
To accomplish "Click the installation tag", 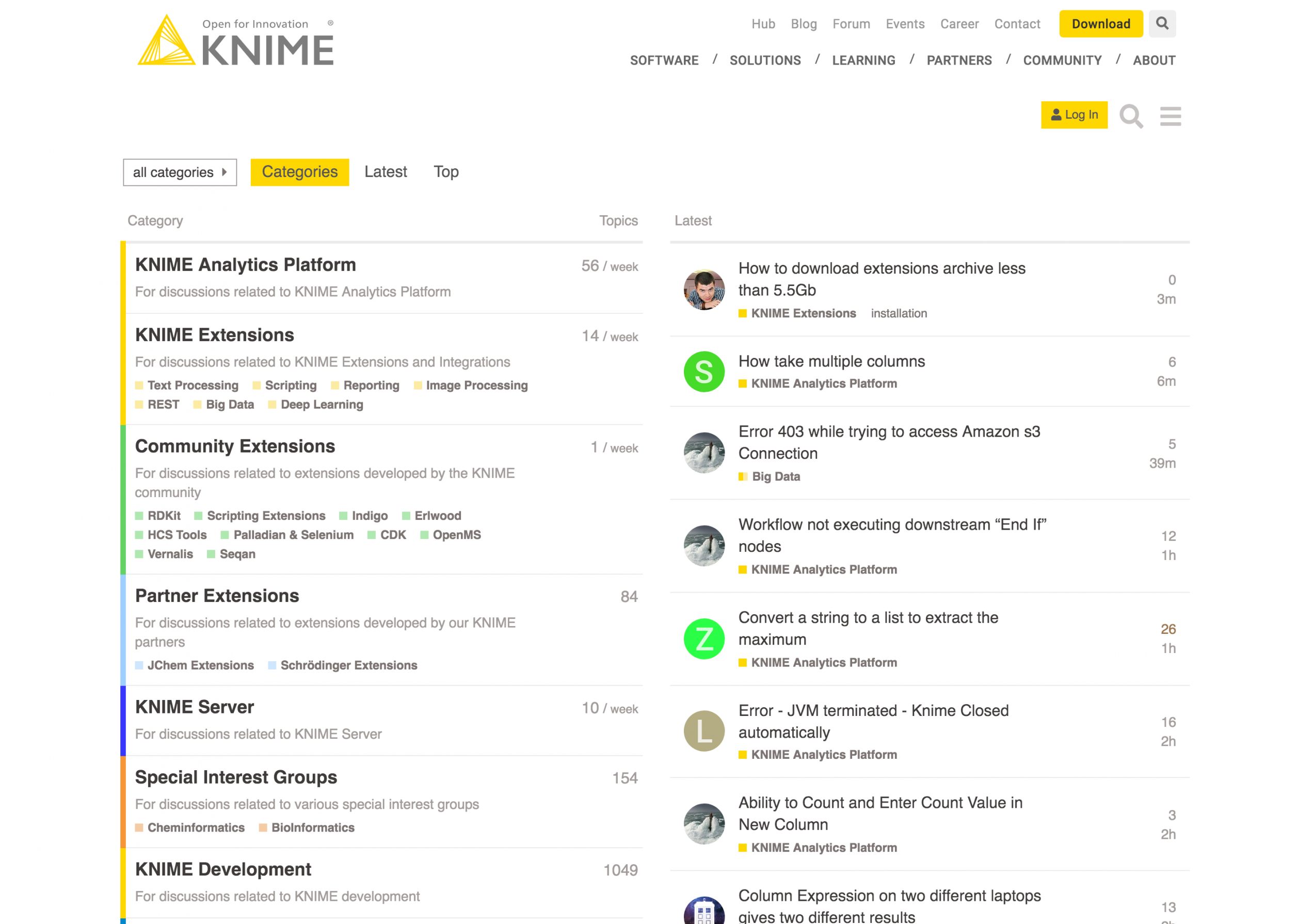I will coord(899,313).
